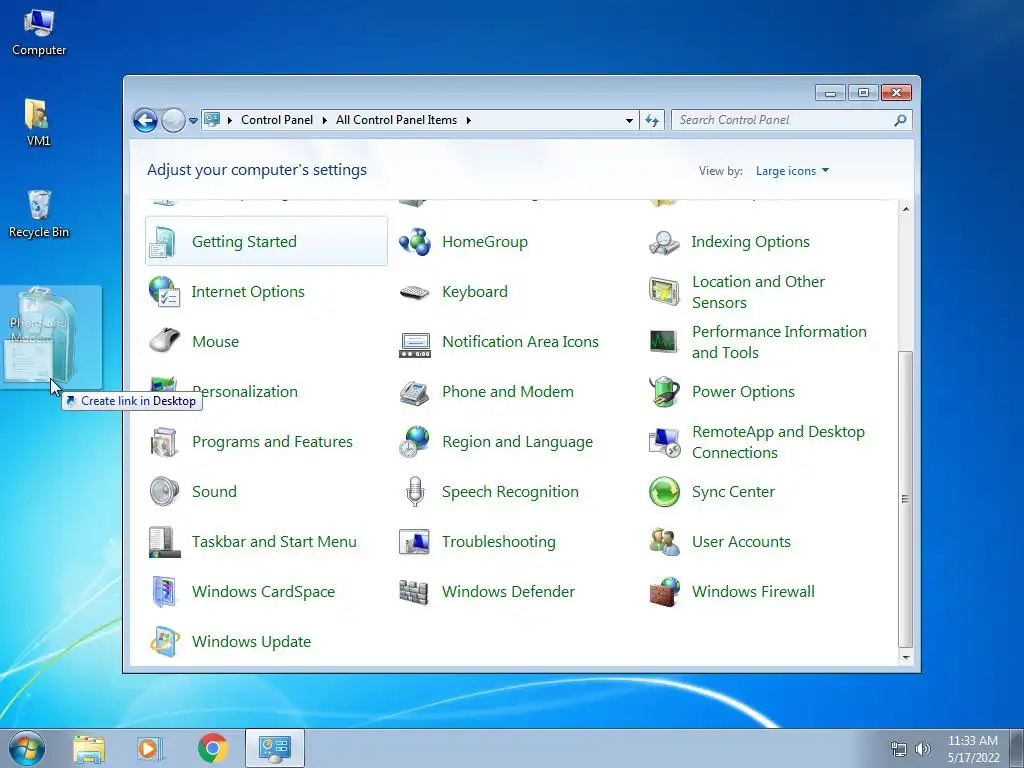This screenshot has width=1024, height=768.
Task: Launch Windows Media Player from taskbar
Action: [x=150, y=749]
